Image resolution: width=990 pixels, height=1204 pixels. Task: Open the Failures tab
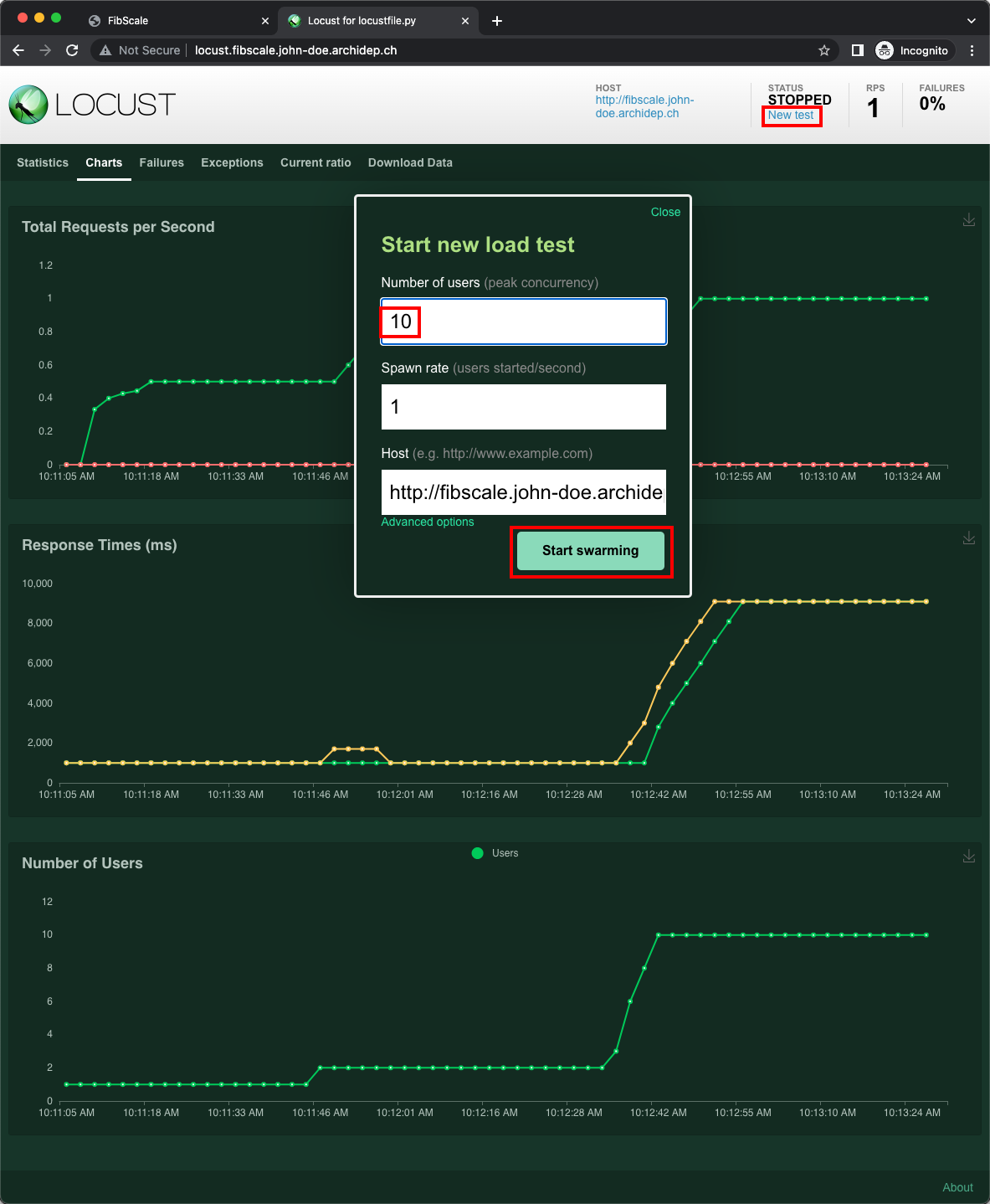coord(162,162)
